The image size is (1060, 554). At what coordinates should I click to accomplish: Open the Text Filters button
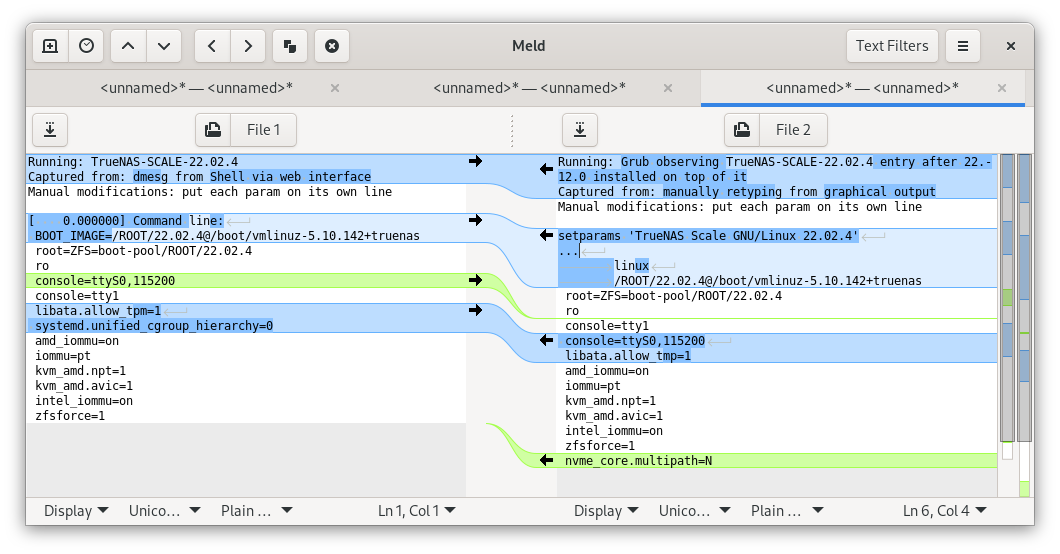click(892, 46)
